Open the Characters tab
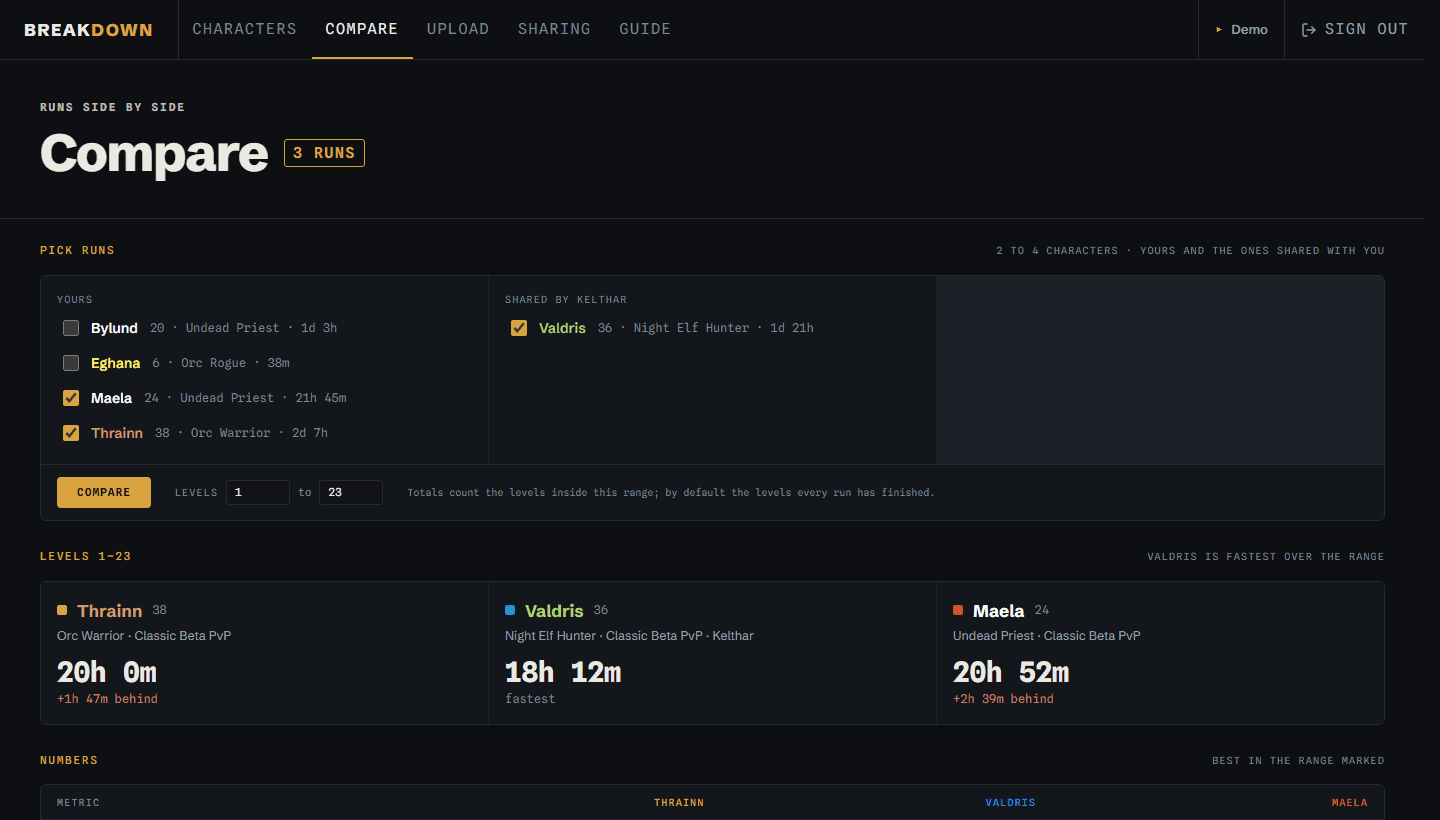This screenshot has width=1440, height=820. pyautogui.click(x=244, y=29)
